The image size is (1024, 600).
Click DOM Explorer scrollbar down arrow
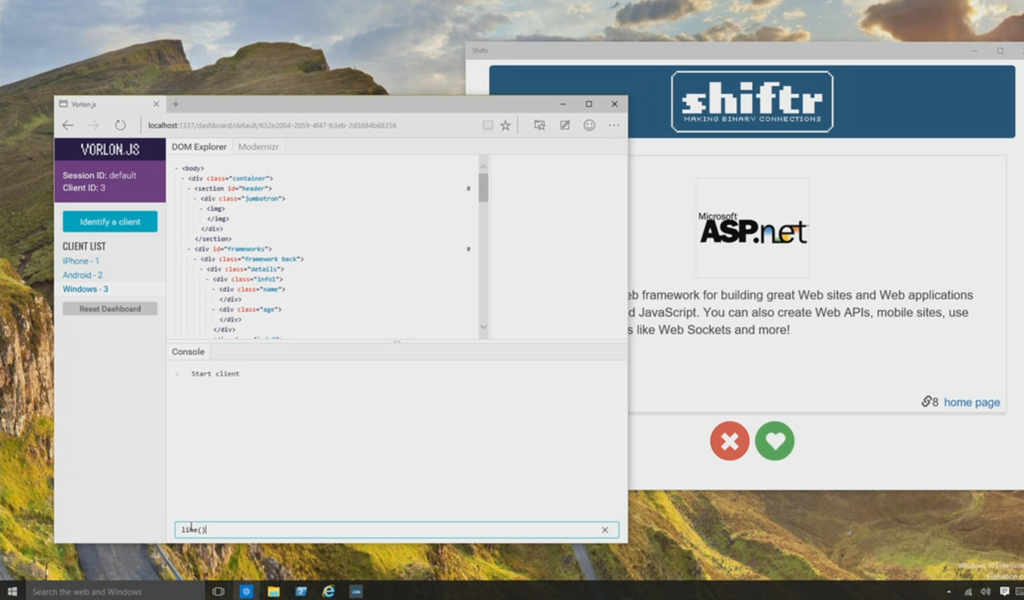click(x=483, y=327)
